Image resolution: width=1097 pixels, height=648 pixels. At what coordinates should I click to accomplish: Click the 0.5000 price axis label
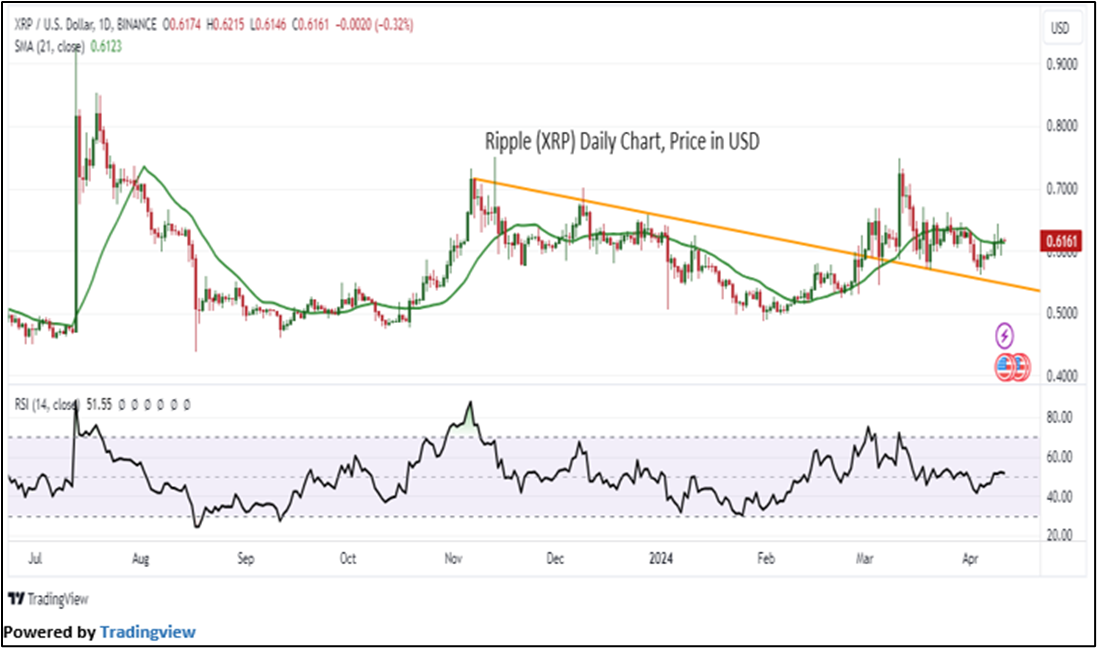click(1061, 314)
